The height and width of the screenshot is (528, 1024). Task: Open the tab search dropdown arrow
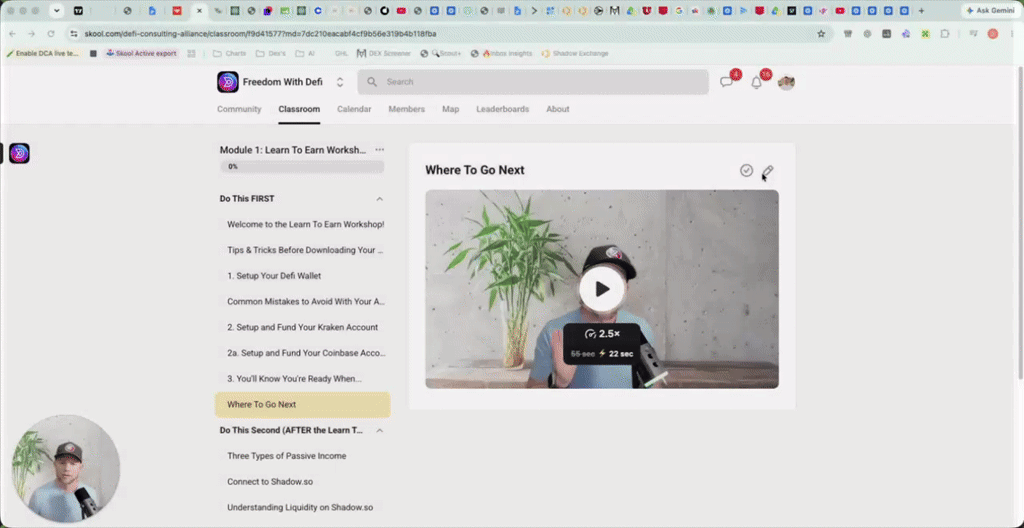(57, 10)
